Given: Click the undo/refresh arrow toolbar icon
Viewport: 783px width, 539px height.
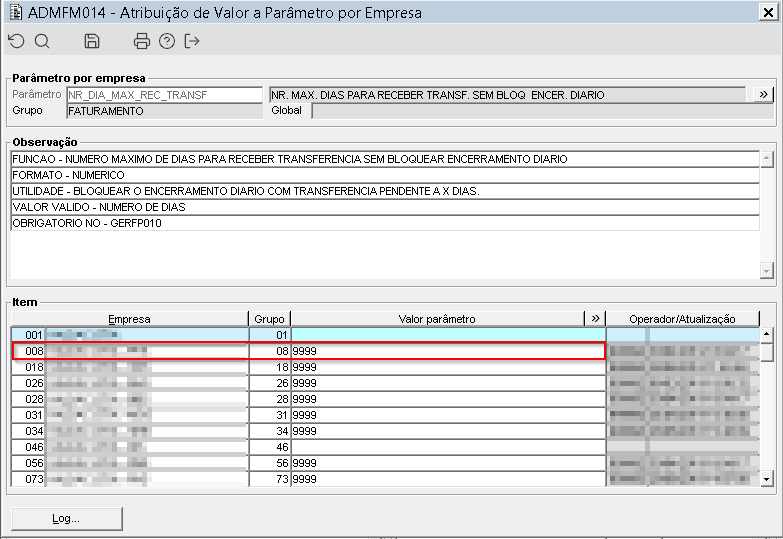Looking at the screenshot, I should 16,41.
